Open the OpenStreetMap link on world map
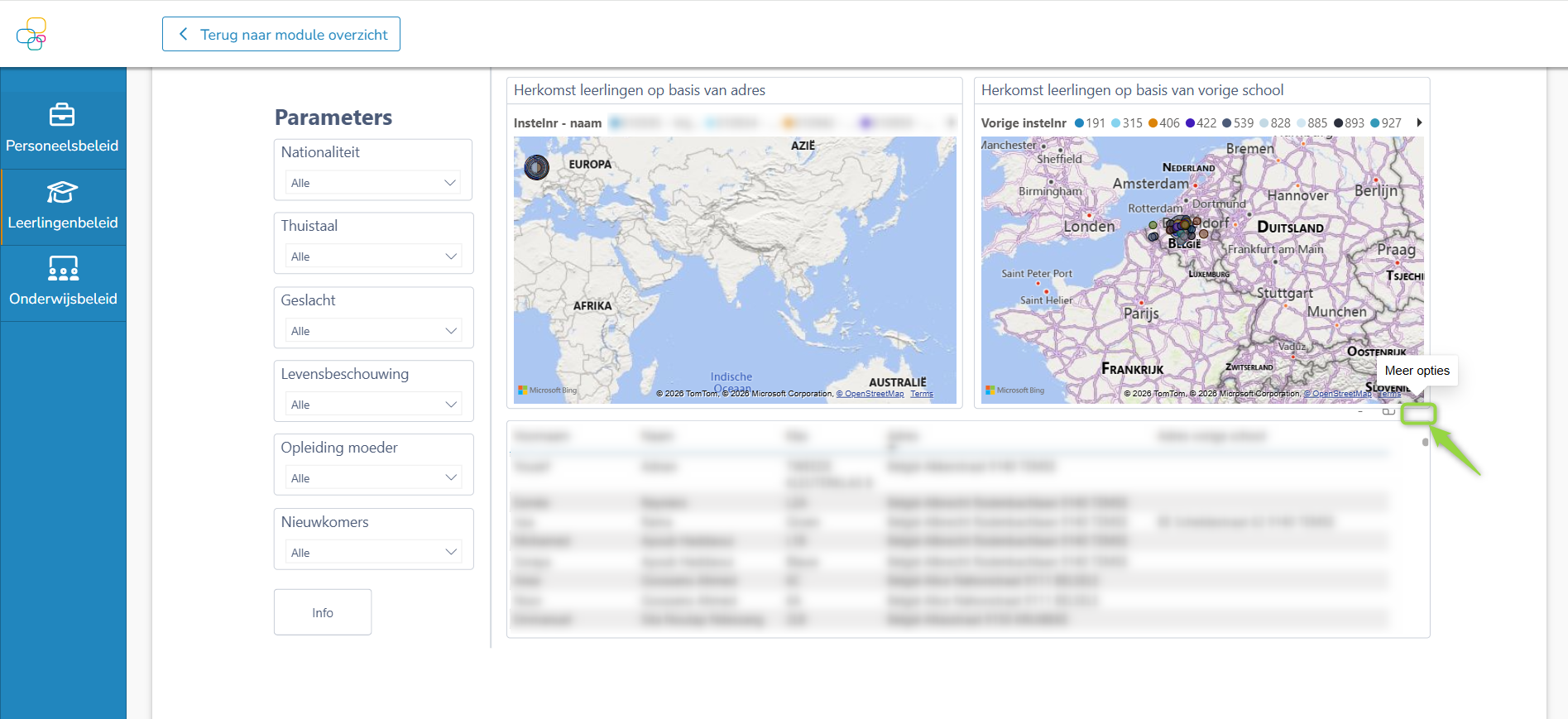 [870, 394]
